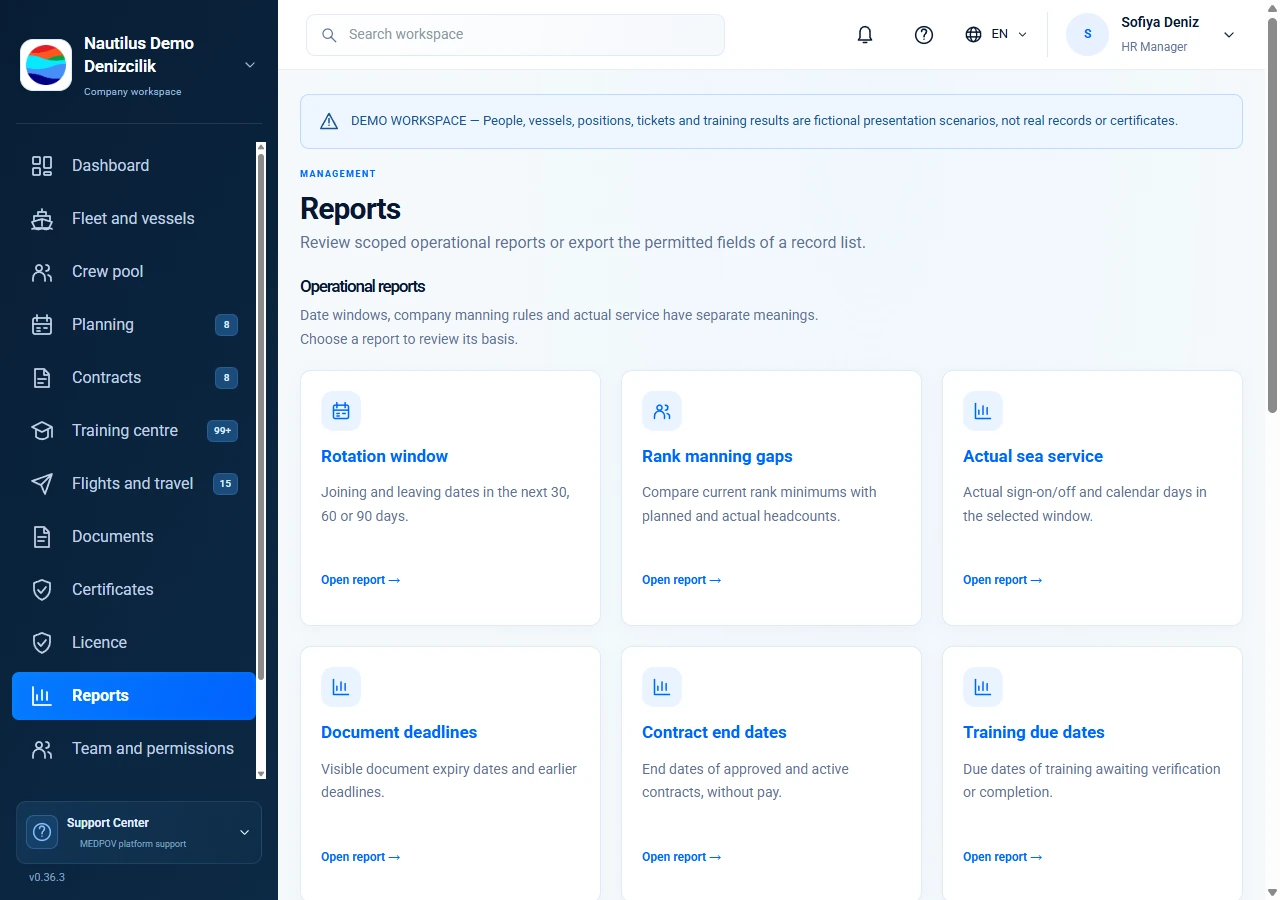This screenshot has height=900, width=1280.
Task: Open Fleet and vessels section
Action: pos(134,219)
